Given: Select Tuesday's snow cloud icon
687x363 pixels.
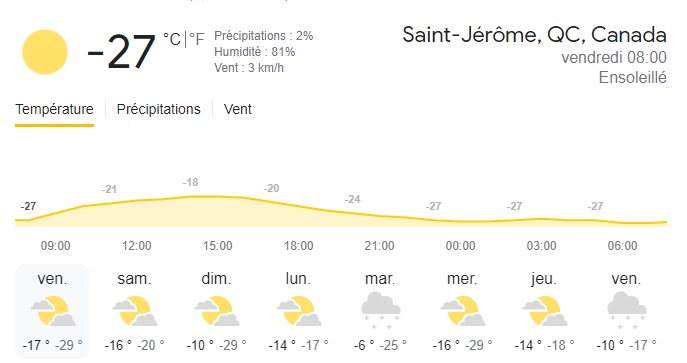Looking at the screenshot, I should point(380,310).
